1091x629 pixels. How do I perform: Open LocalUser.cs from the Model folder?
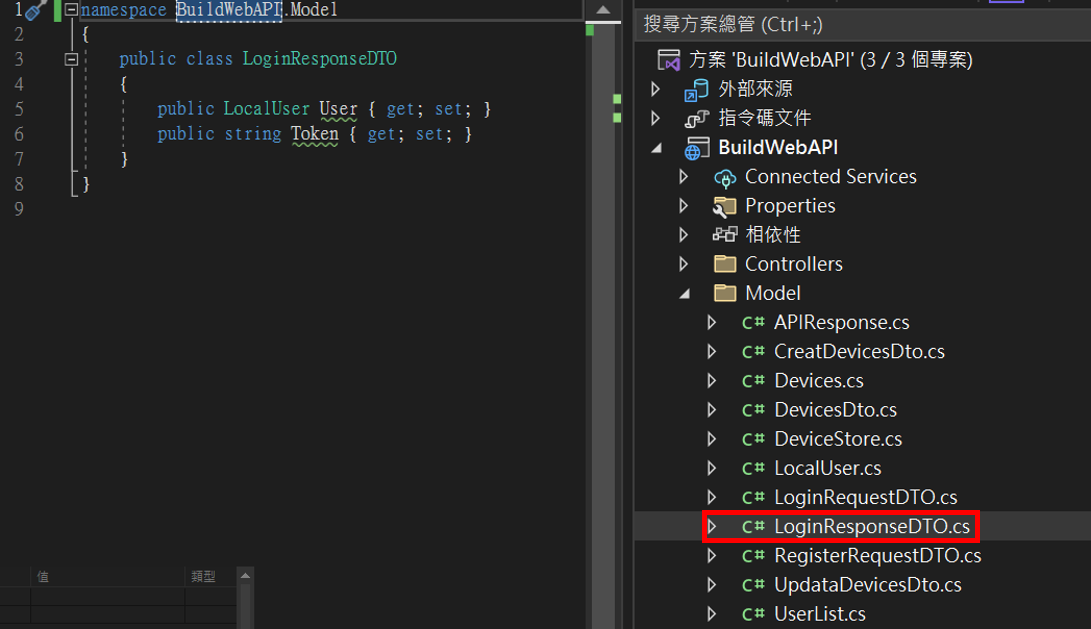click(828, 468)
